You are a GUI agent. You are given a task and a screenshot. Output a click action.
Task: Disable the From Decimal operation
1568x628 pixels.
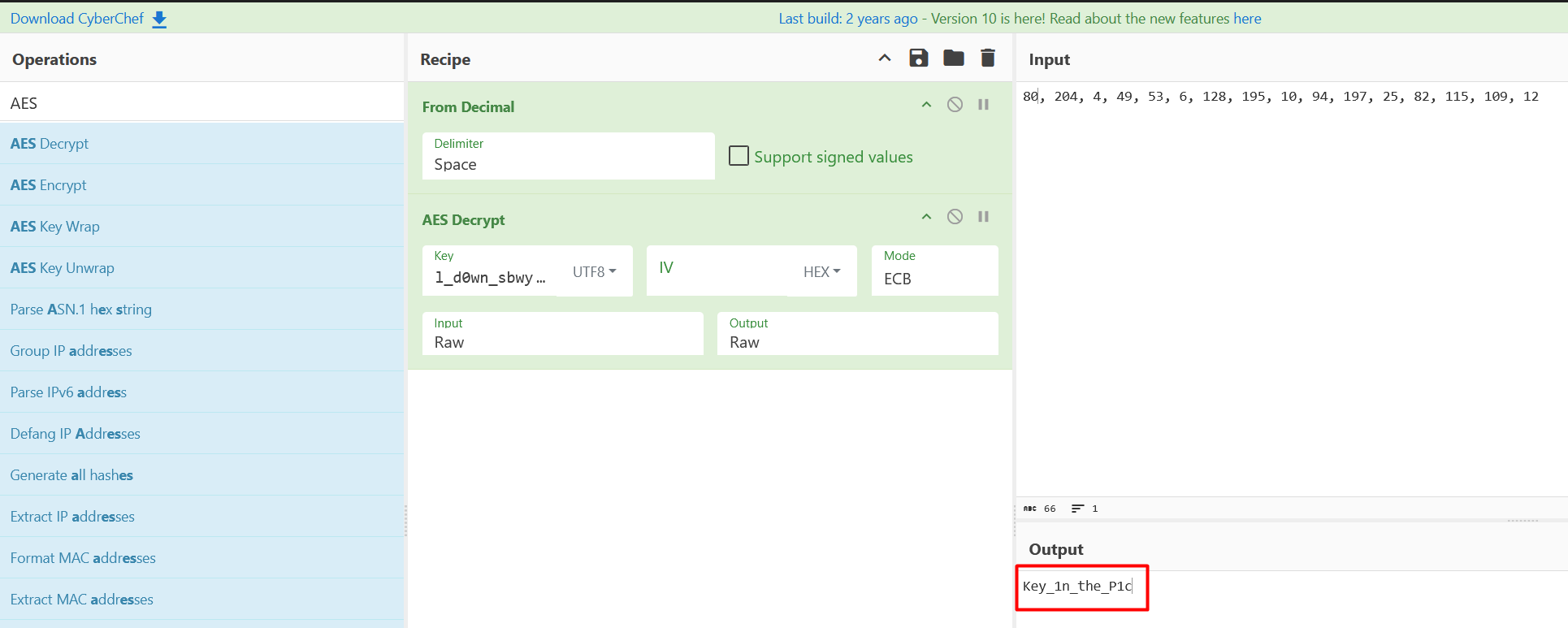point(955,105)
